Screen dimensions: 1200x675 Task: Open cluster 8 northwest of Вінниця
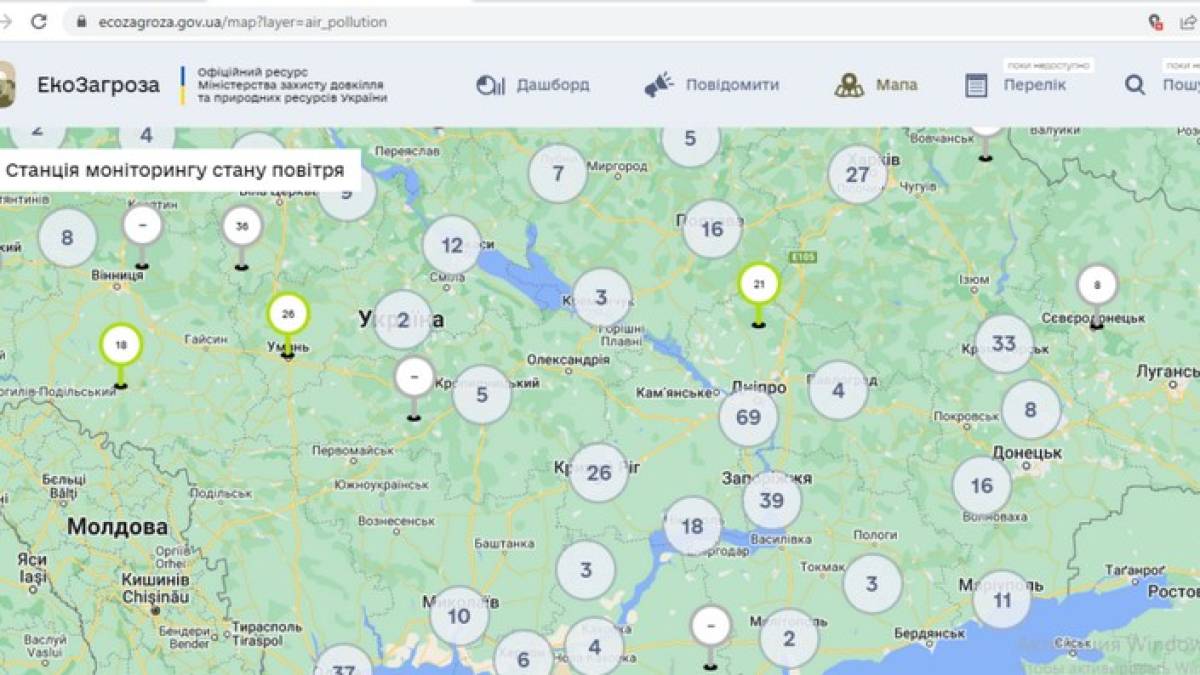(x=67, y=238)
